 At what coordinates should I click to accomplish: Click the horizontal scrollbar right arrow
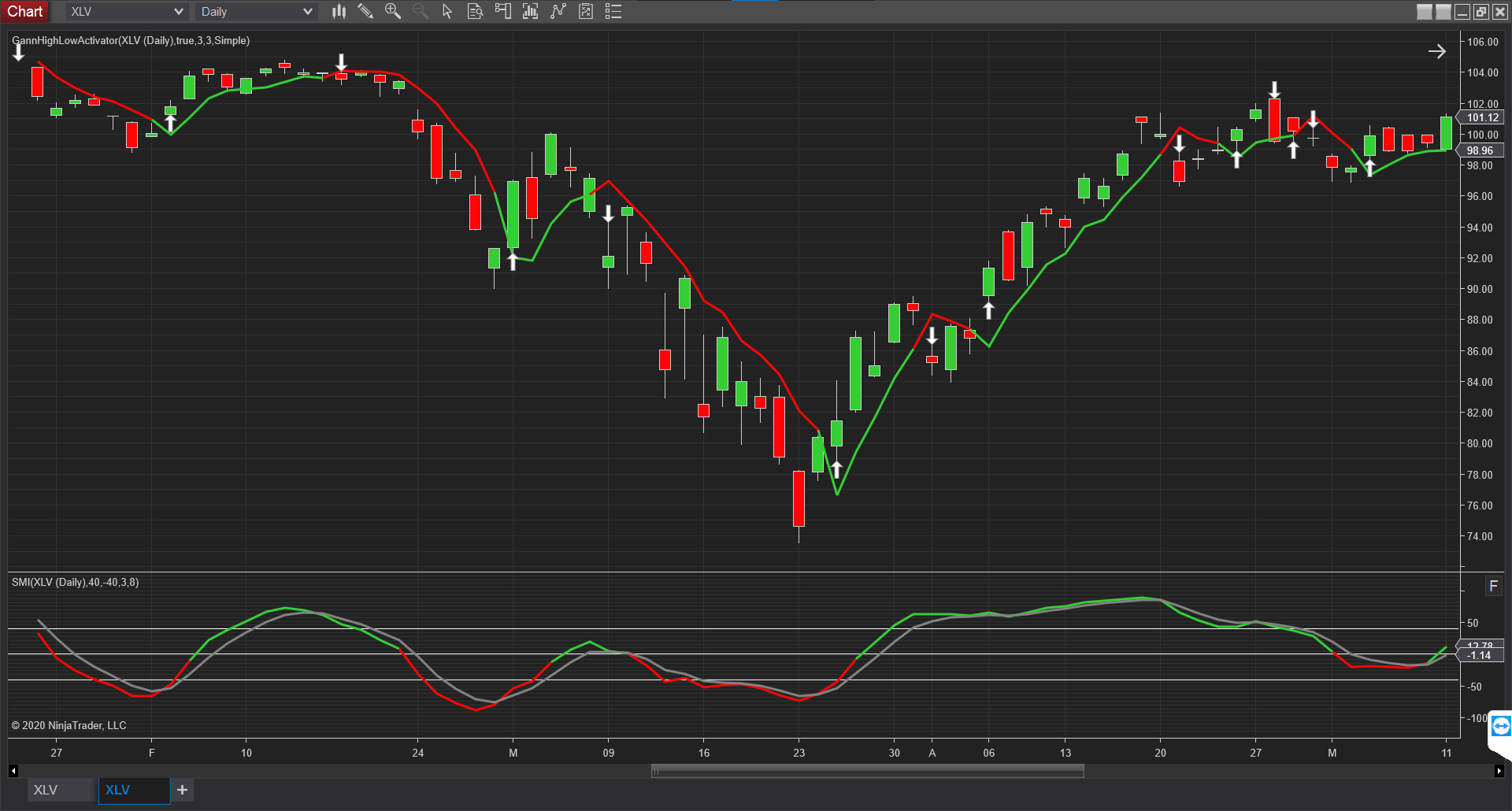[x=1499, y=771]
